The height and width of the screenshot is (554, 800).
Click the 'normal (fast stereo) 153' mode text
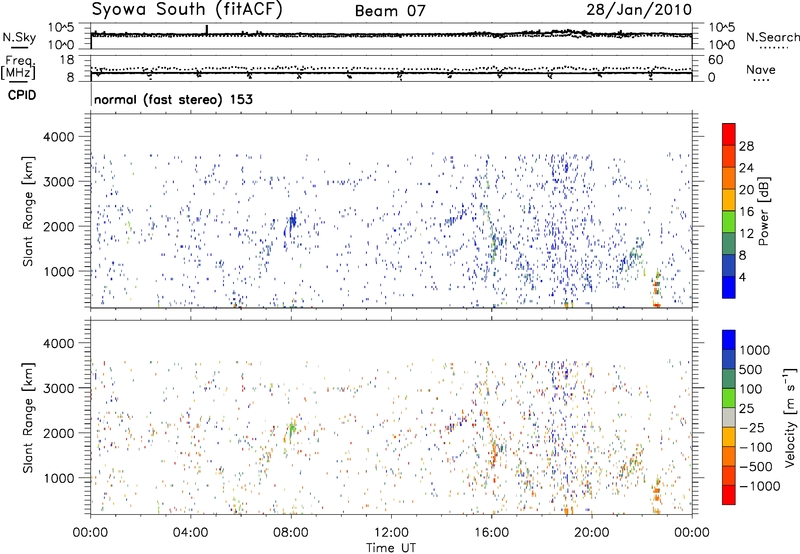click(x=173, y=99)
